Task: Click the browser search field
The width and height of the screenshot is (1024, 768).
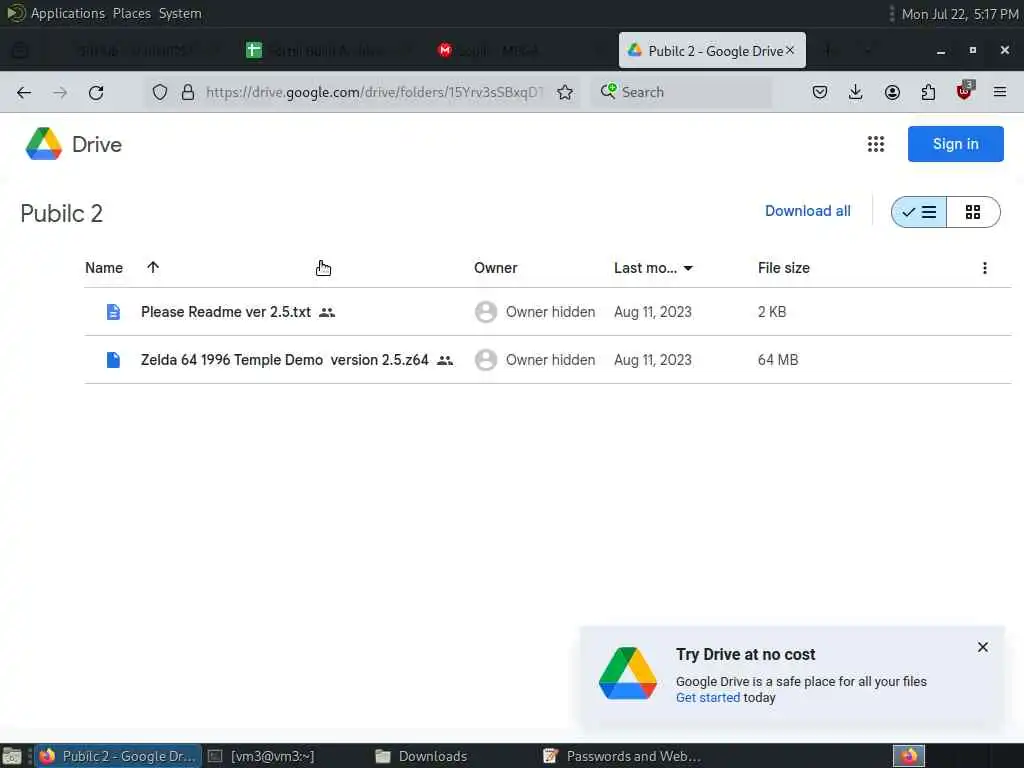Action: [682, 92]
